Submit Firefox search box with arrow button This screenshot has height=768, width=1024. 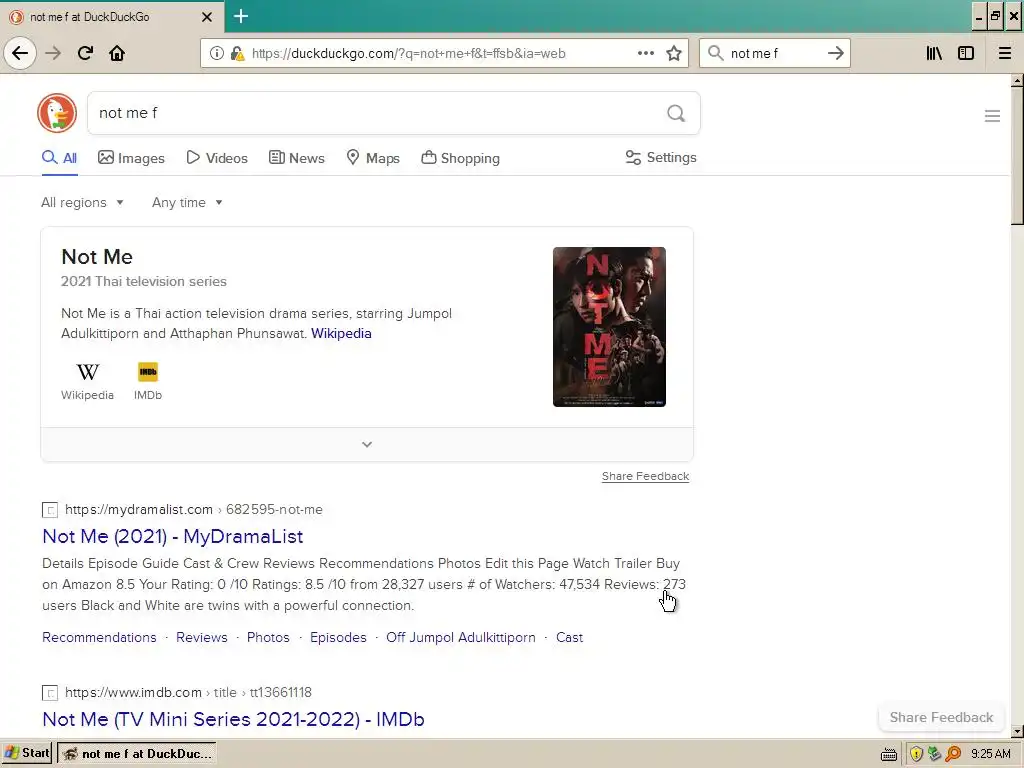pyautogui.click(x=835, y=54)
